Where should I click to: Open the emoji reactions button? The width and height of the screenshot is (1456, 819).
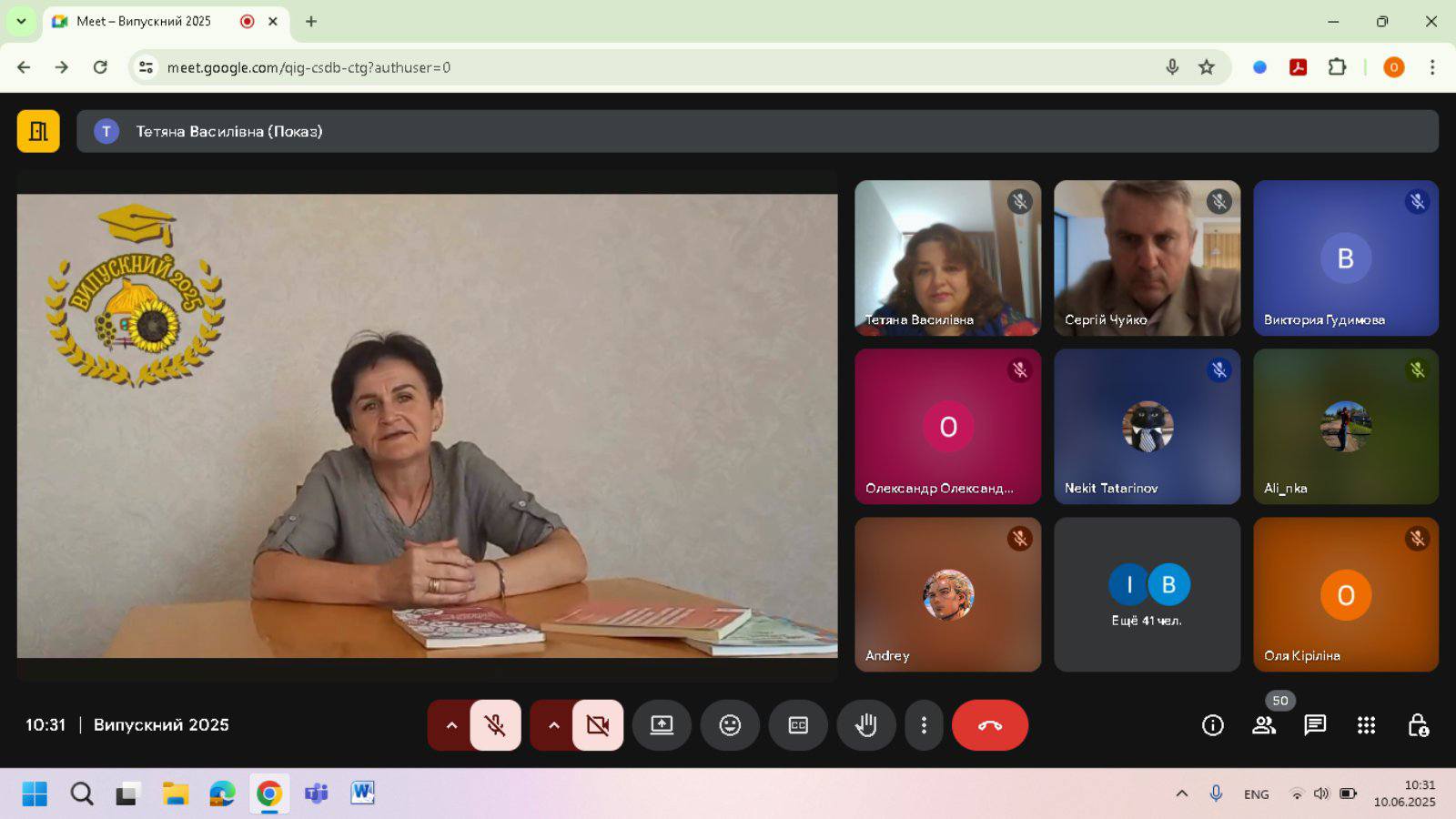click(730, 725)
